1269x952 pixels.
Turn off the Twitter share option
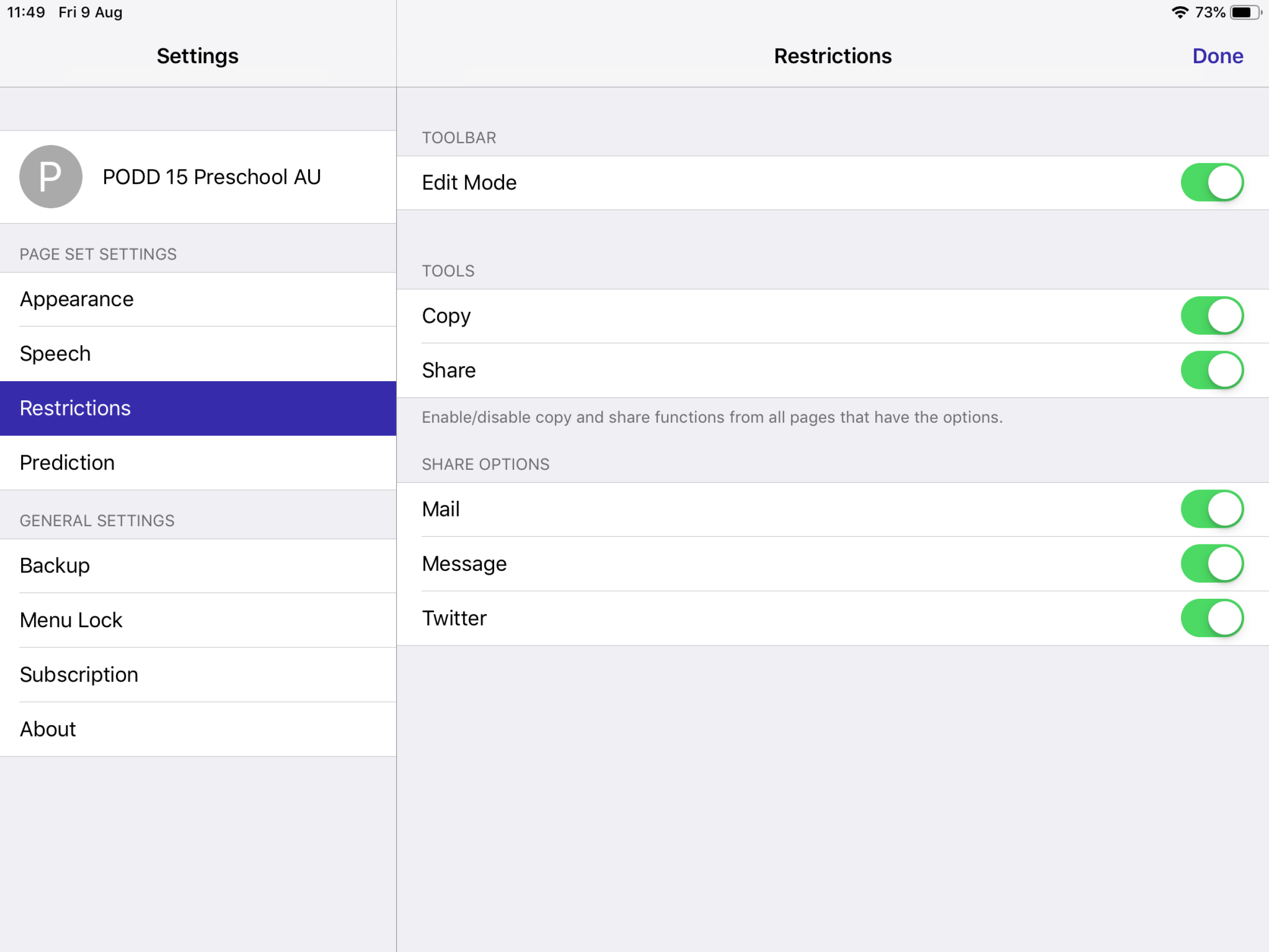(x=1212, y=618)
